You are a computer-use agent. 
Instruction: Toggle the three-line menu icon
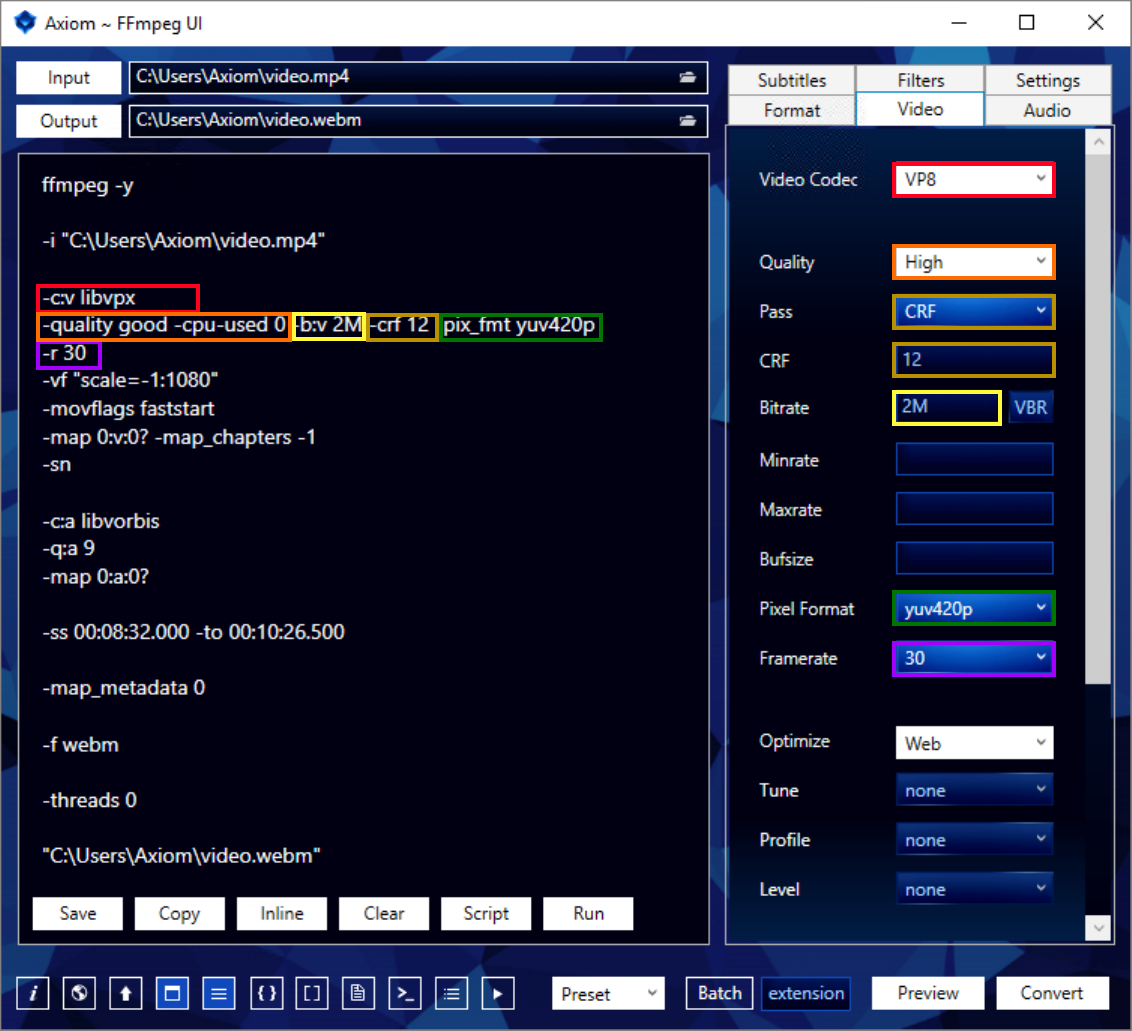(219, 993)
